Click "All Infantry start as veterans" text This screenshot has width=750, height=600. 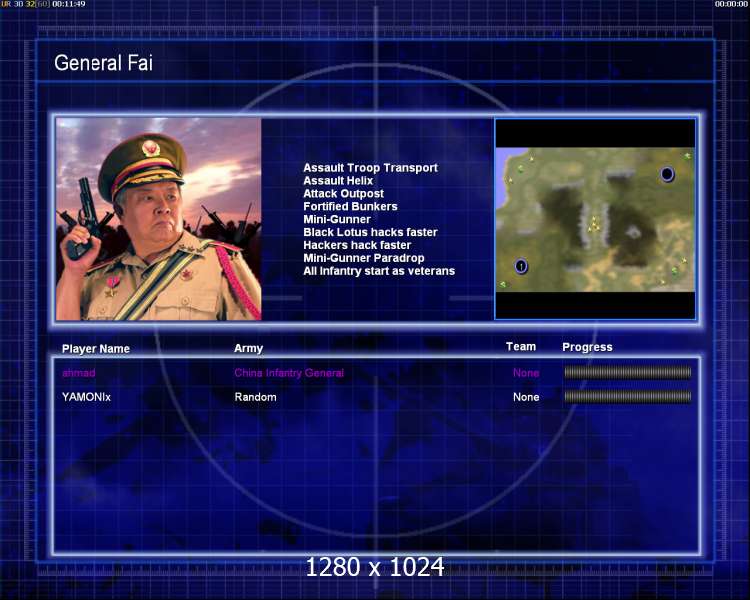[x=379, y=271]
